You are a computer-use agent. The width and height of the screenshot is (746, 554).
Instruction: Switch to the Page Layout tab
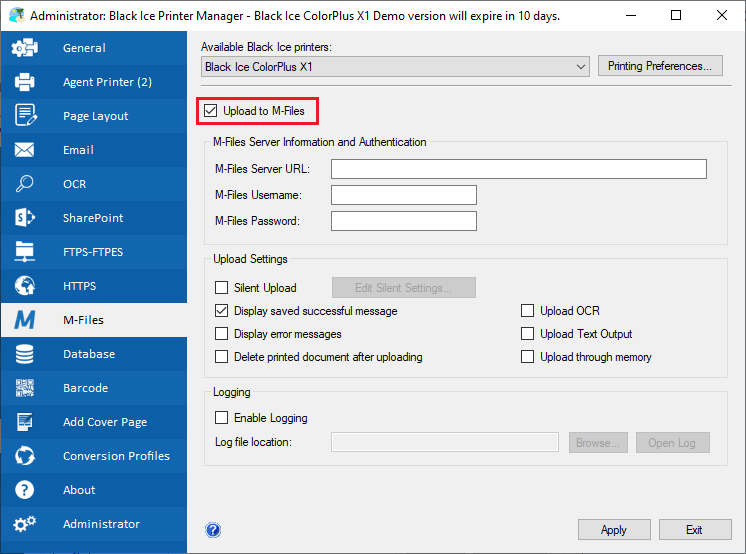pos(95,116)
